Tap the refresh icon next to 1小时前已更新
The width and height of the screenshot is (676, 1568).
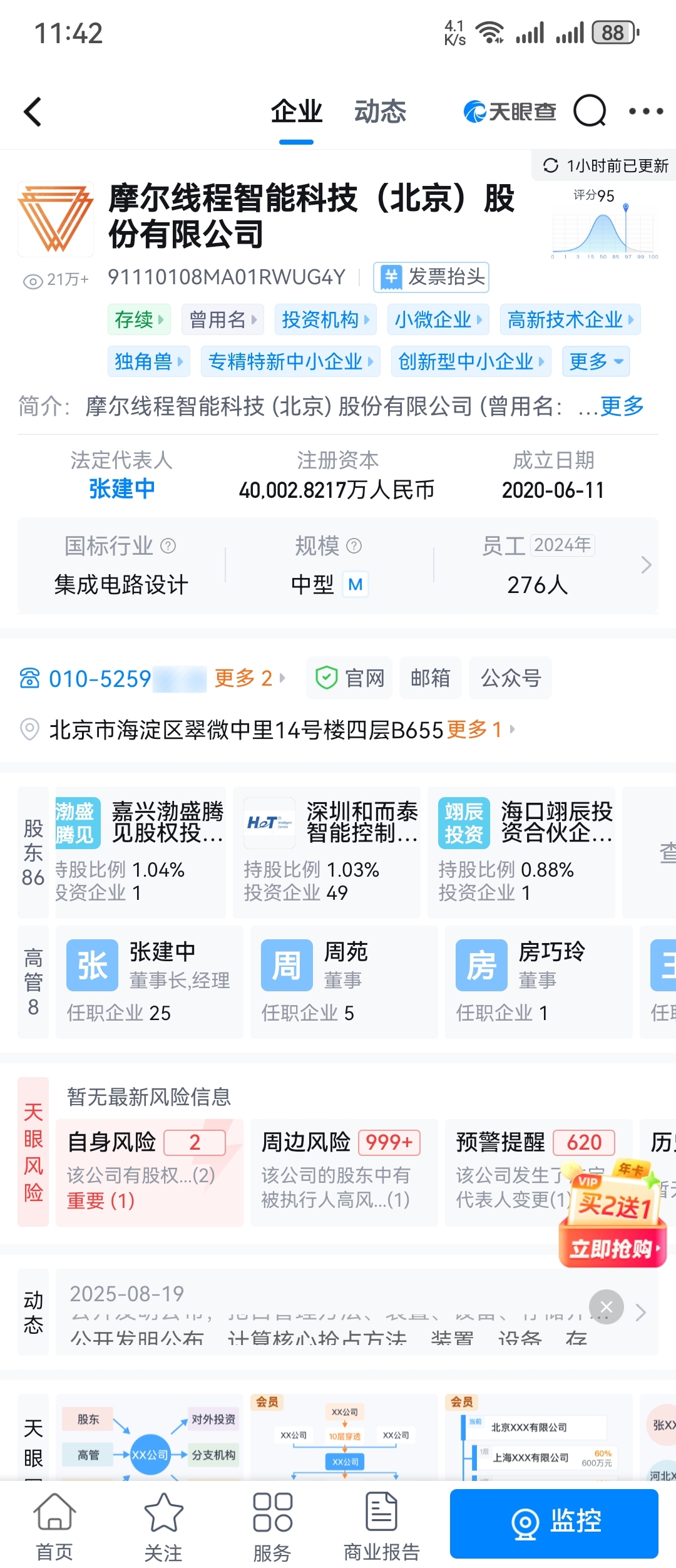point(551,165)
